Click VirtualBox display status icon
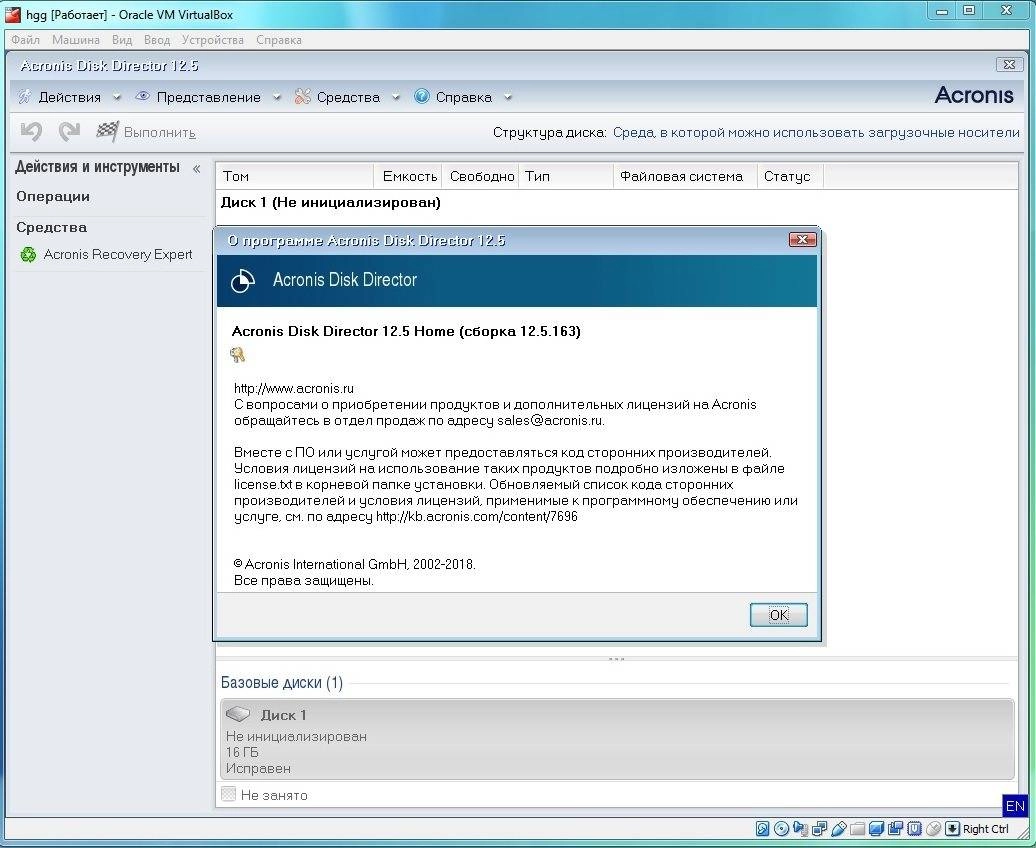 [877, 829]
